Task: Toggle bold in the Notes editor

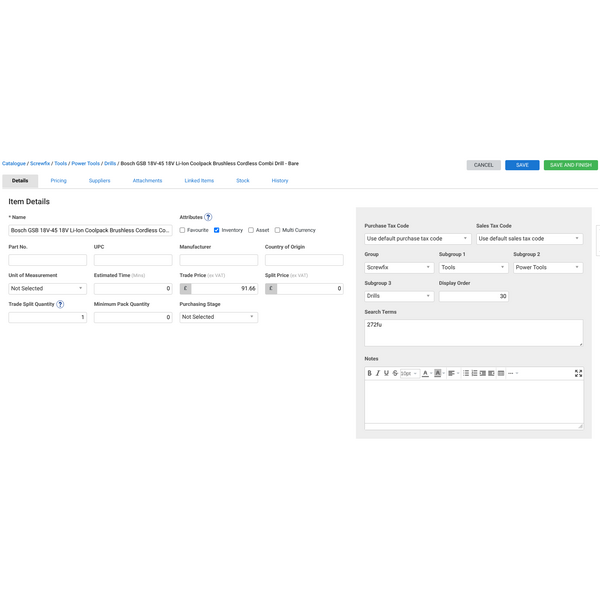Action: (369, 373)
